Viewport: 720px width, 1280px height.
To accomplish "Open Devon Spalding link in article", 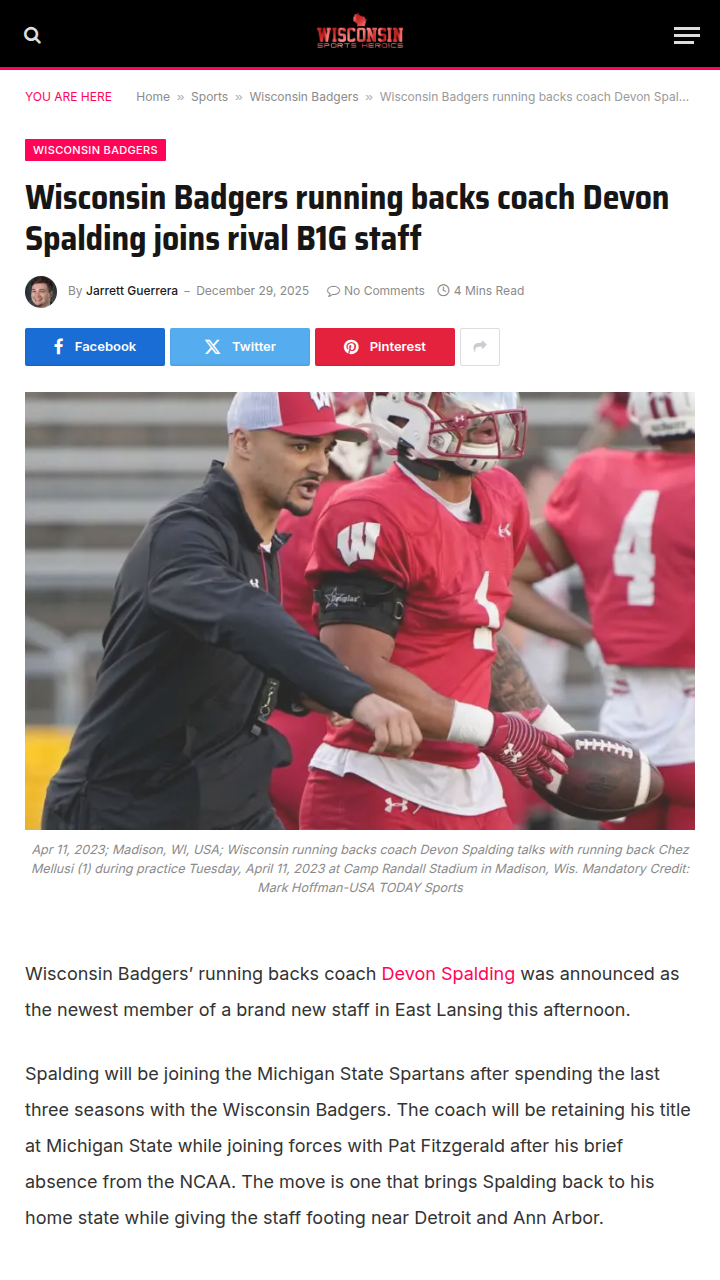I will point(448,974).
